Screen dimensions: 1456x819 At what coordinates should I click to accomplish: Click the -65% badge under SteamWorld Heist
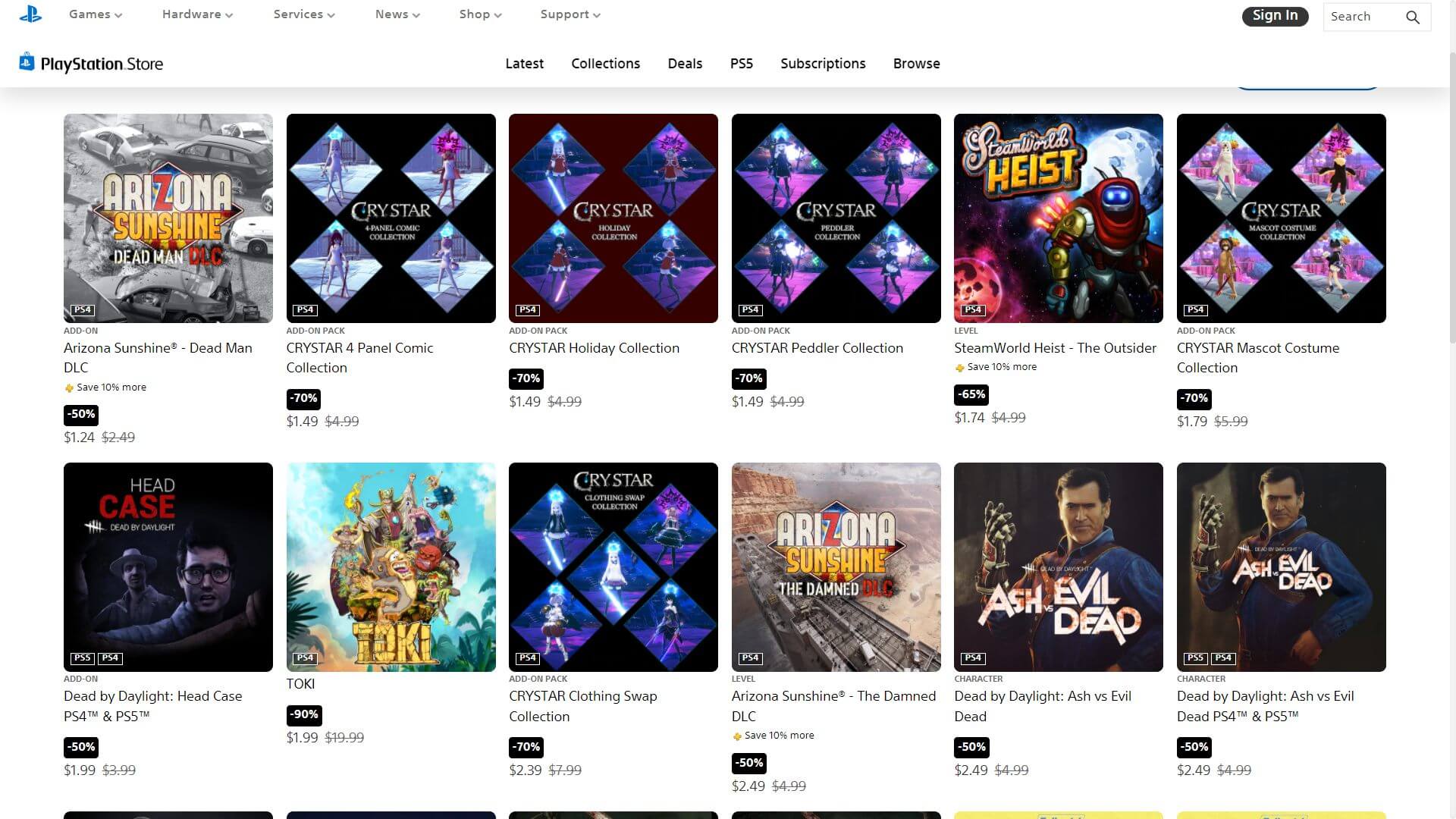(x=971, y=394)
